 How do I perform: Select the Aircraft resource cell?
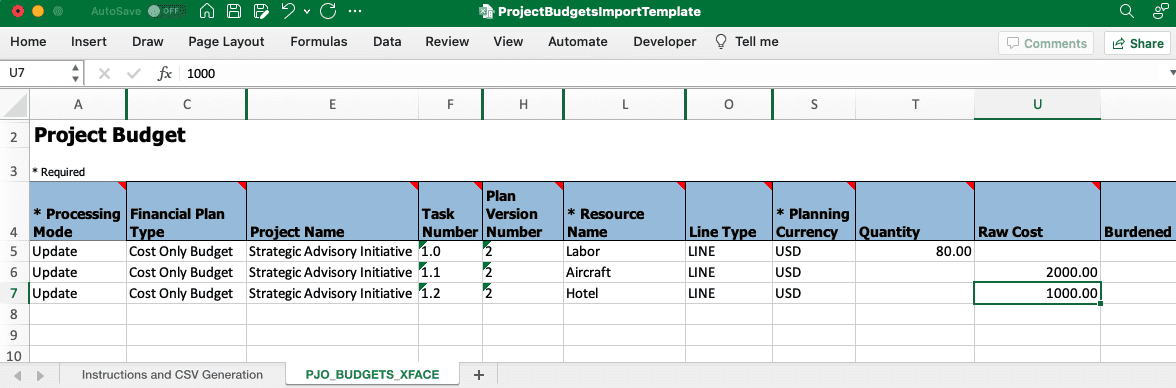625,272
